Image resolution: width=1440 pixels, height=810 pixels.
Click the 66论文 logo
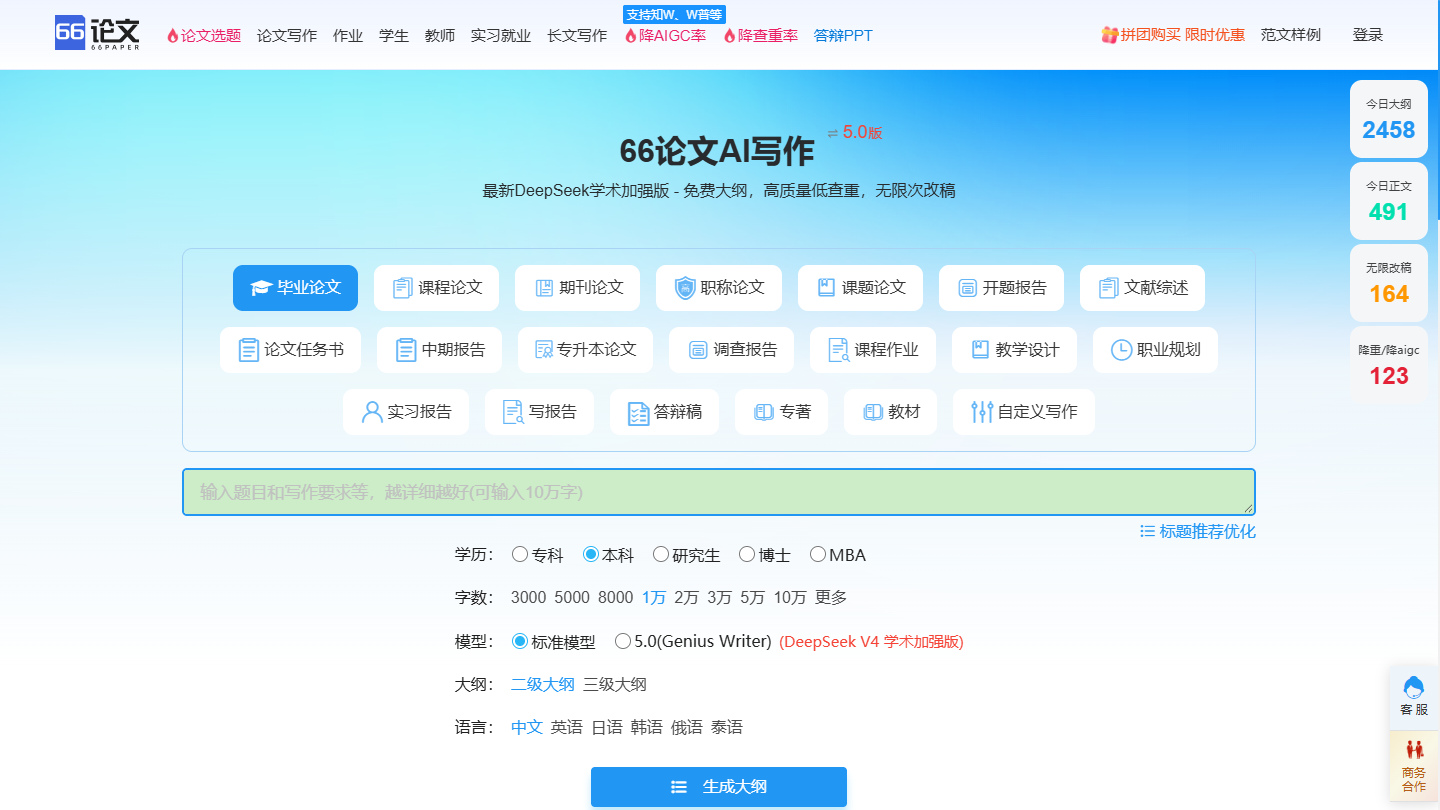point(98,34)
